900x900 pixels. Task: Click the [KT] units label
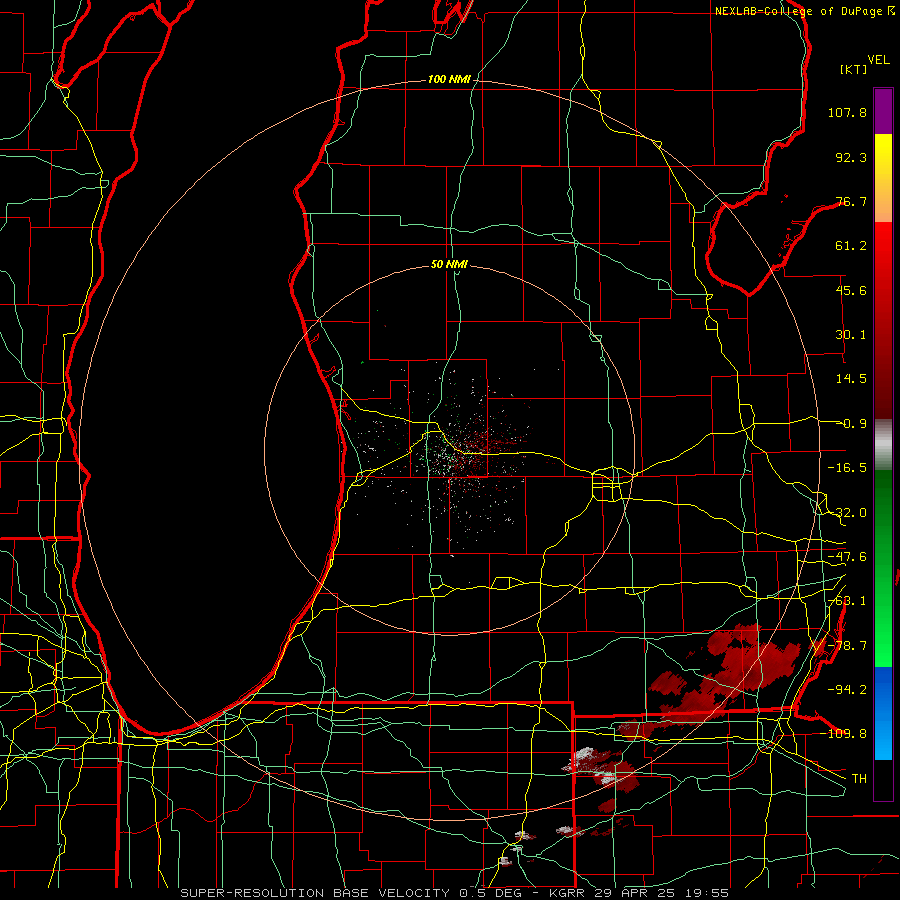point(854,69)
